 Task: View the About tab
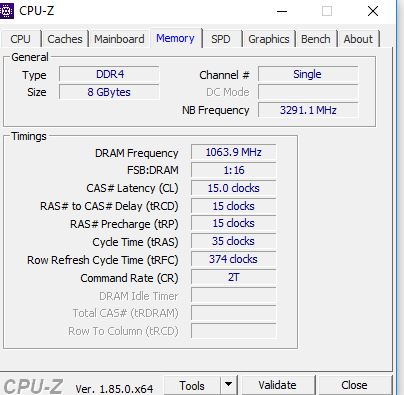click(358, 39)
